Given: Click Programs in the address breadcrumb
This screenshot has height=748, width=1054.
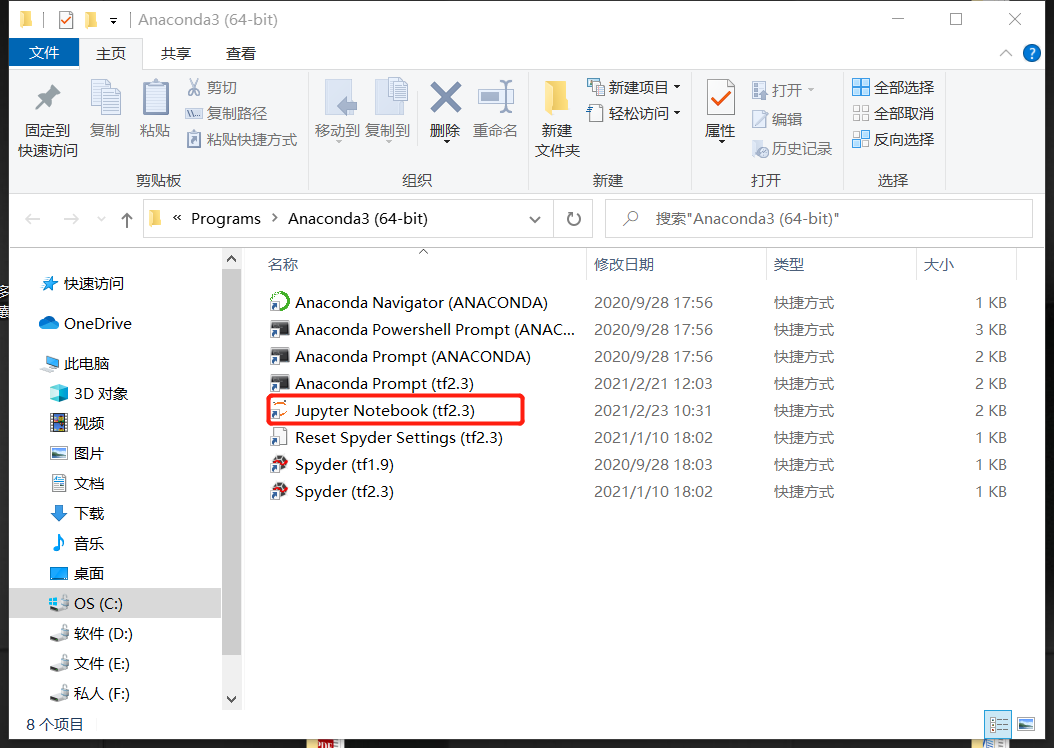Looking at the screenshot, I should (x=226, y=219).
